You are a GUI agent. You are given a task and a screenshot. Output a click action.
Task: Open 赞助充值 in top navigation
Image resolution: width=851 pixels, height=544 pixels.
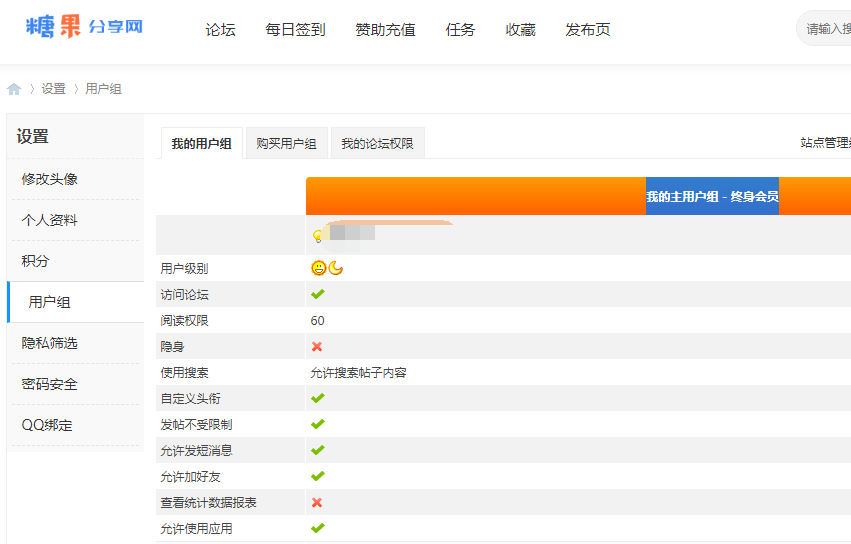[385, 30]
